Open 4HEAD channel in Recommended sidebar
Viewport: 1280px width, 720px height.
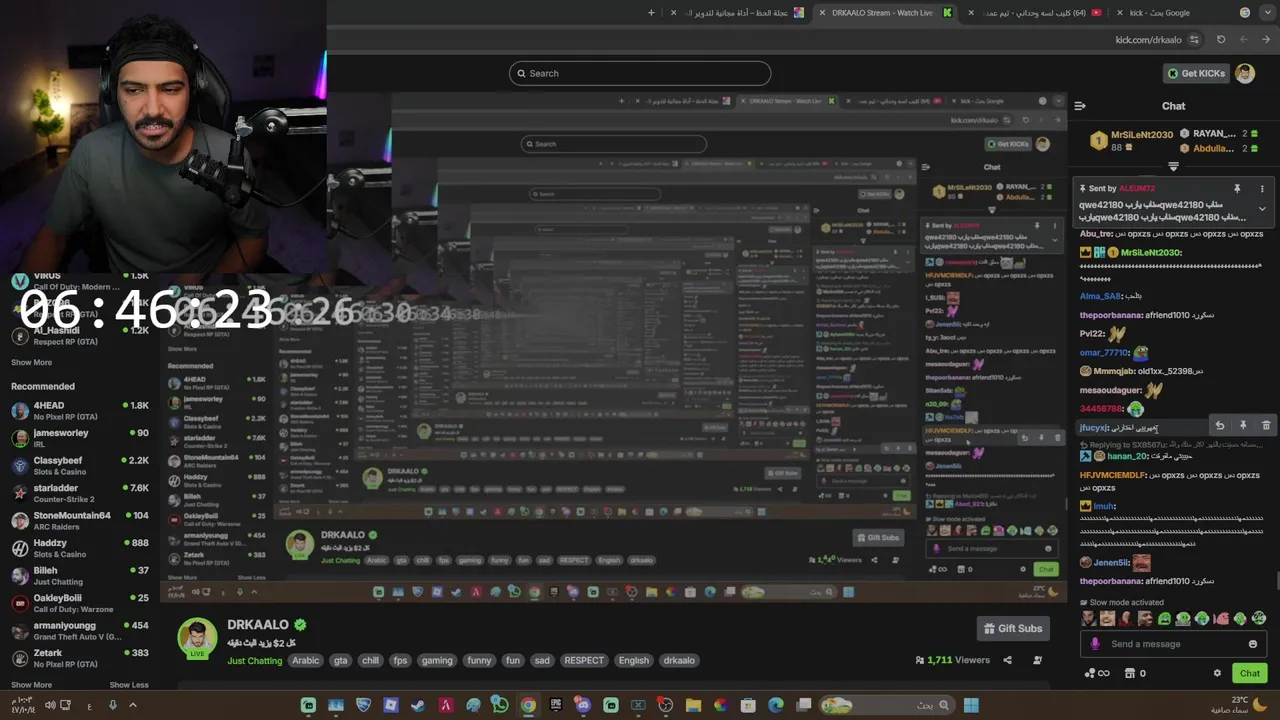(80, 411)
